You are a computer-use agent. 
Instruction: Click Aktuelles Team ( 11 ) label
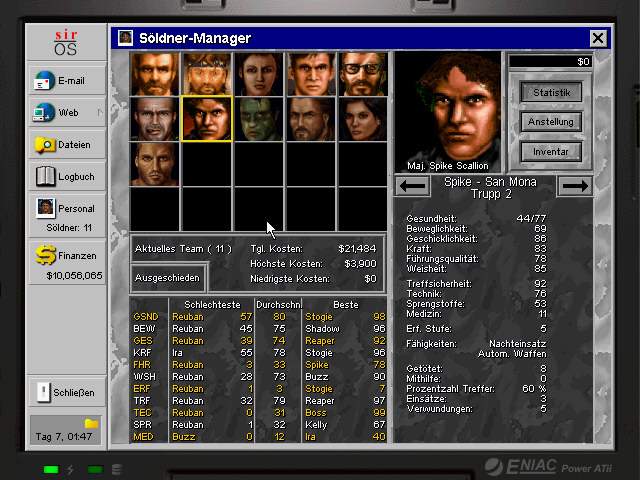pyautogui.click(x=183, y=249)
